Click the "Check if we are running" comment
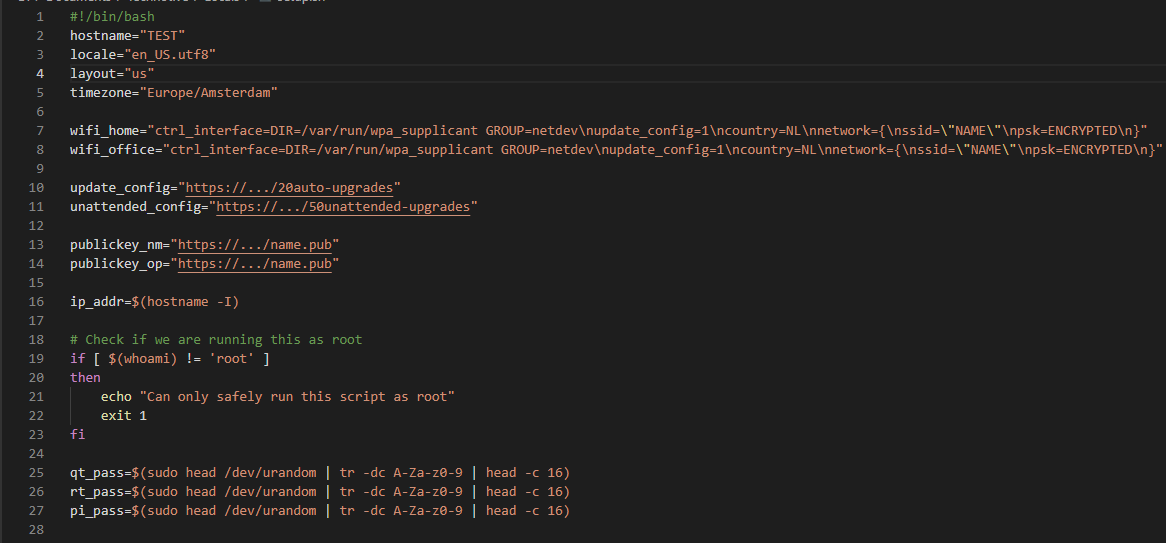 click(216, 339)
